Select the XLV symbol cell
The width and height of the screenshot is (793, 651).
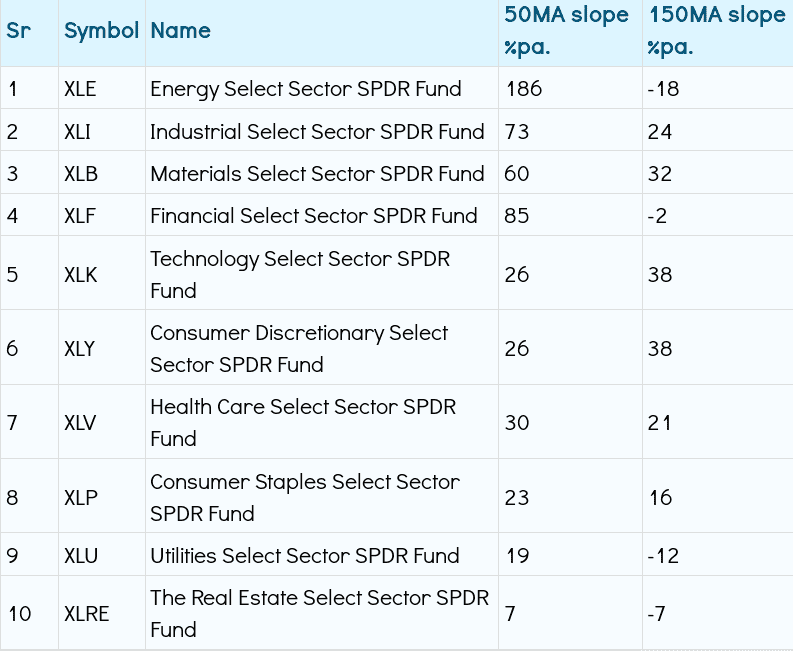pos(80,422)
